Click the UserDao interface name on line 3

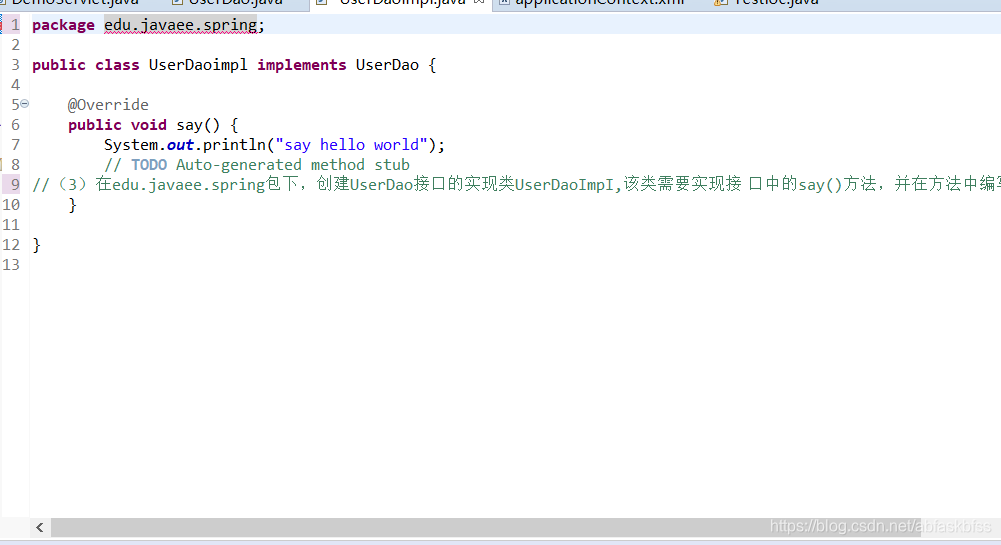pos(387,65)
